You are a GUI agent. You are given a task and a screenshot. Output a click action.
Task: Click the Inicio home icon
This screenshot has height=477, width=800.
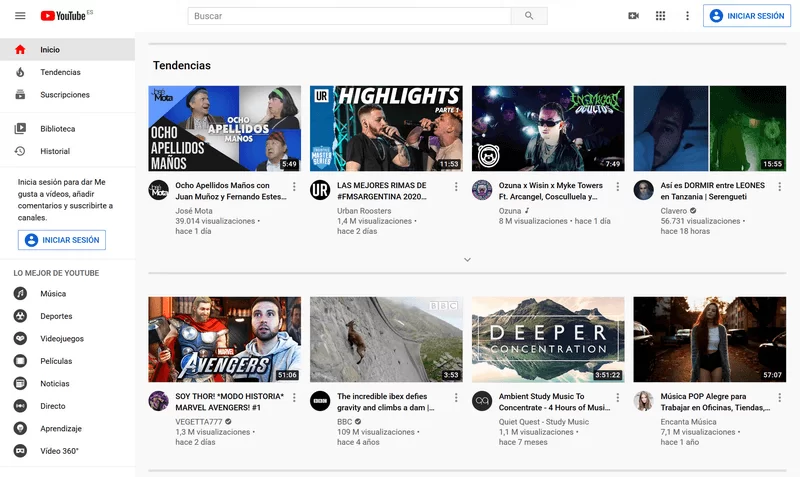click(x=20, y=49)
